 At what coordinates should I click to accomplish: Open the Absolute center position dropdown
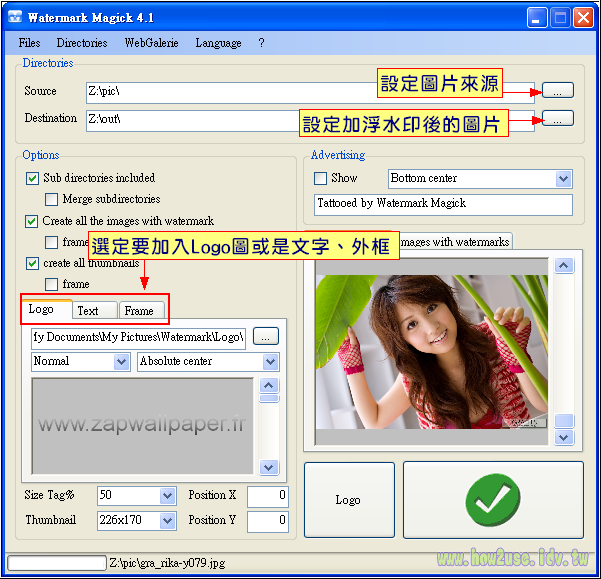point(271,362)
